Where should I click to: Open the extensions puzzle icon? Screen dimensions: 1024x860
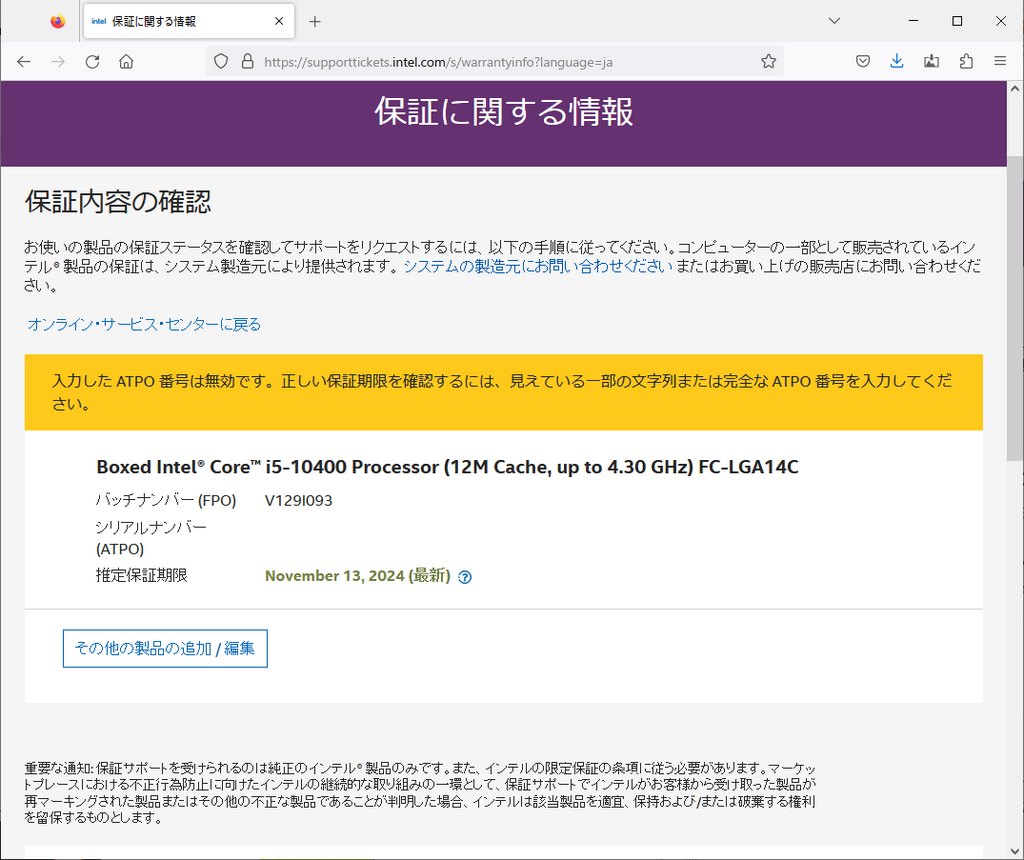point(966,62)
